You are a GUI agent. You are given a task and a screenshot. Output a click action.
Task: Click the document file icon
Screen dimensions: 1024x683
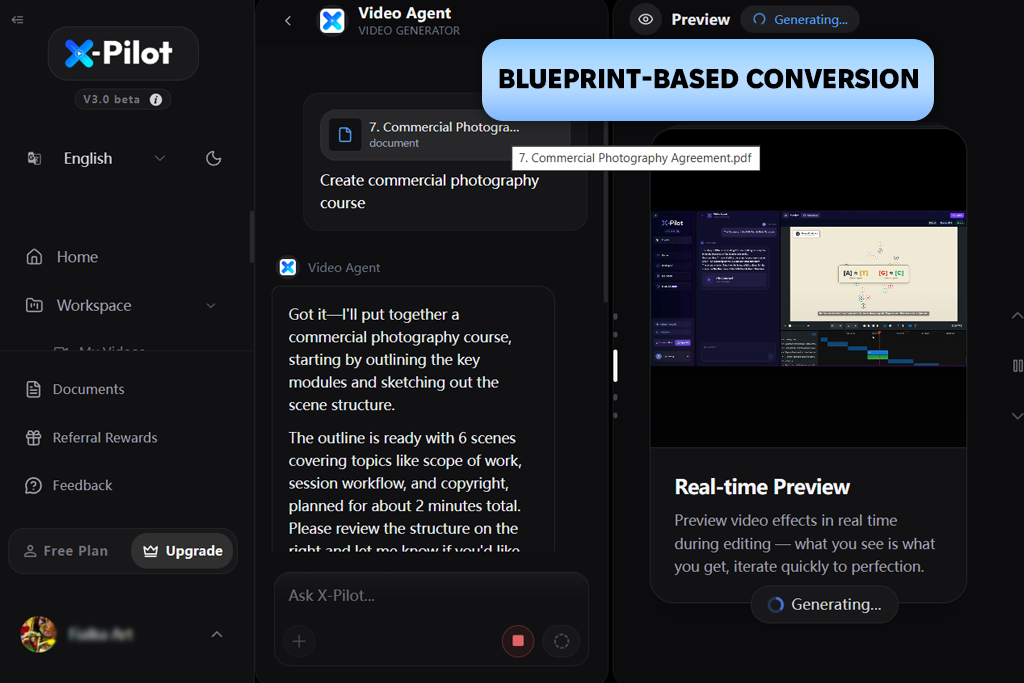coord(345,135)
